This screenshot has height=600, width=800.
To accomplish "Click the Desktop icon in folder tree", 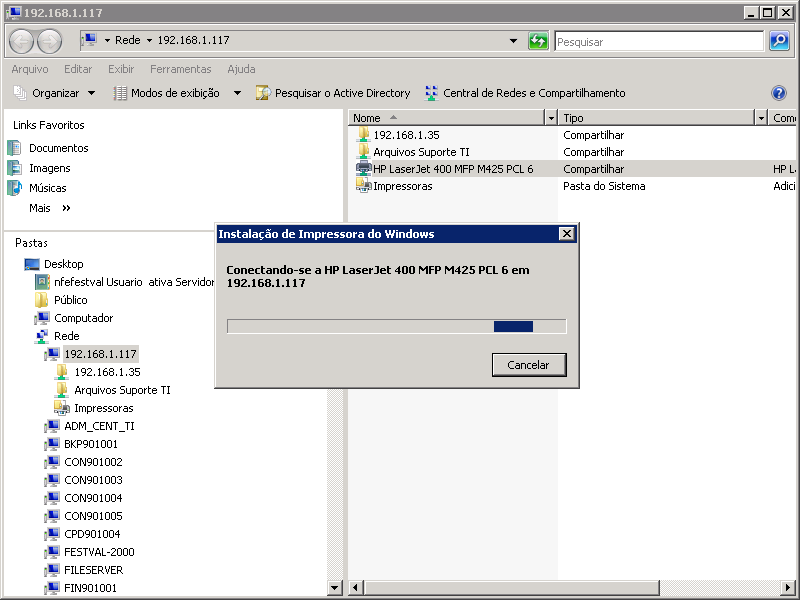I will click(32, 264).
